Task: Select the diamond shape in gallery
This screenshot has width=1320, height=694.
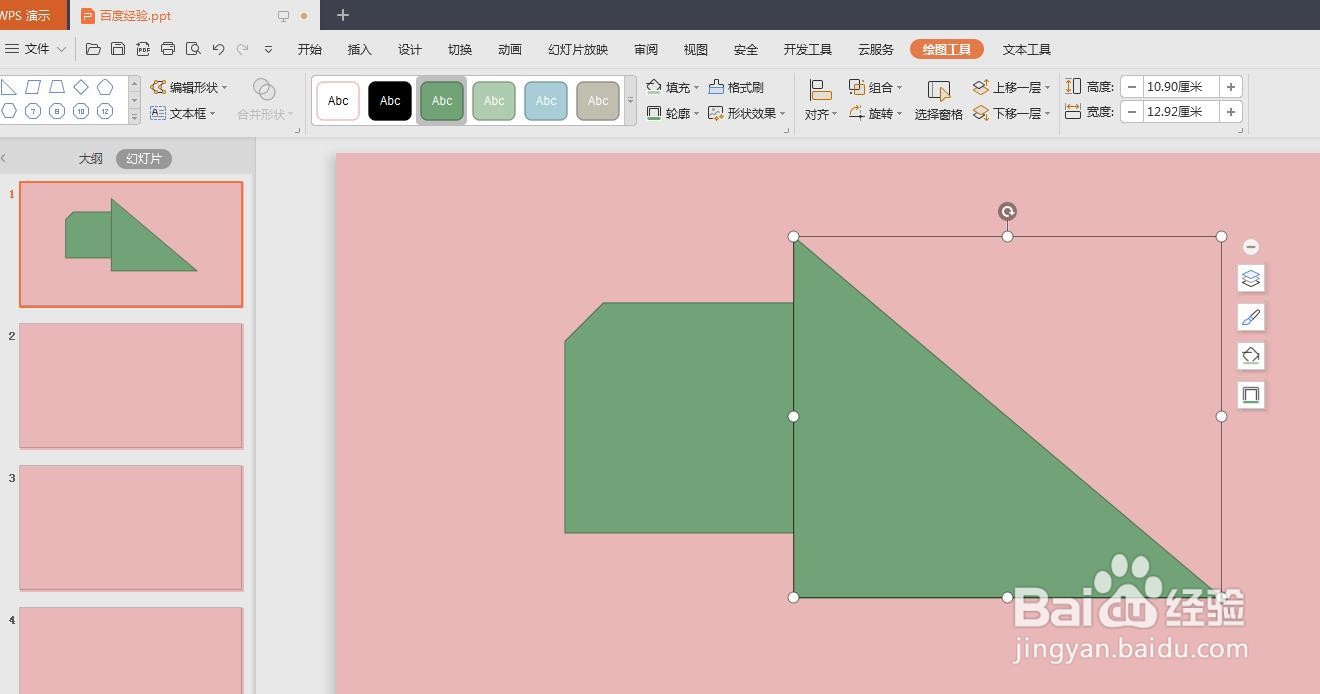Action: 81,87
